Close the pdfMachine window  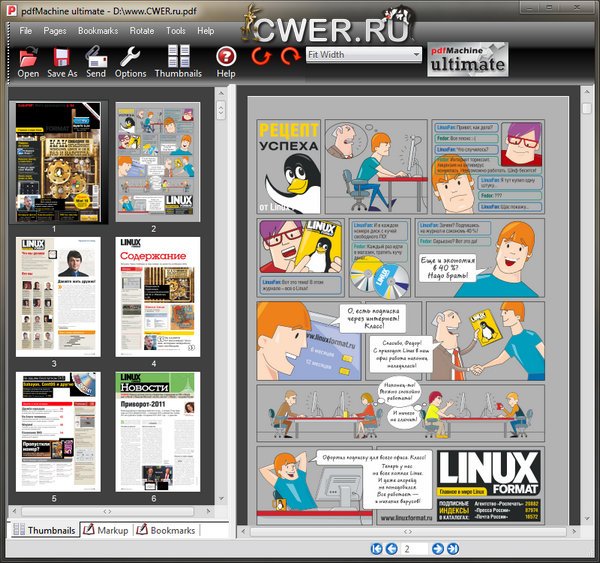[x=577, y=7]
